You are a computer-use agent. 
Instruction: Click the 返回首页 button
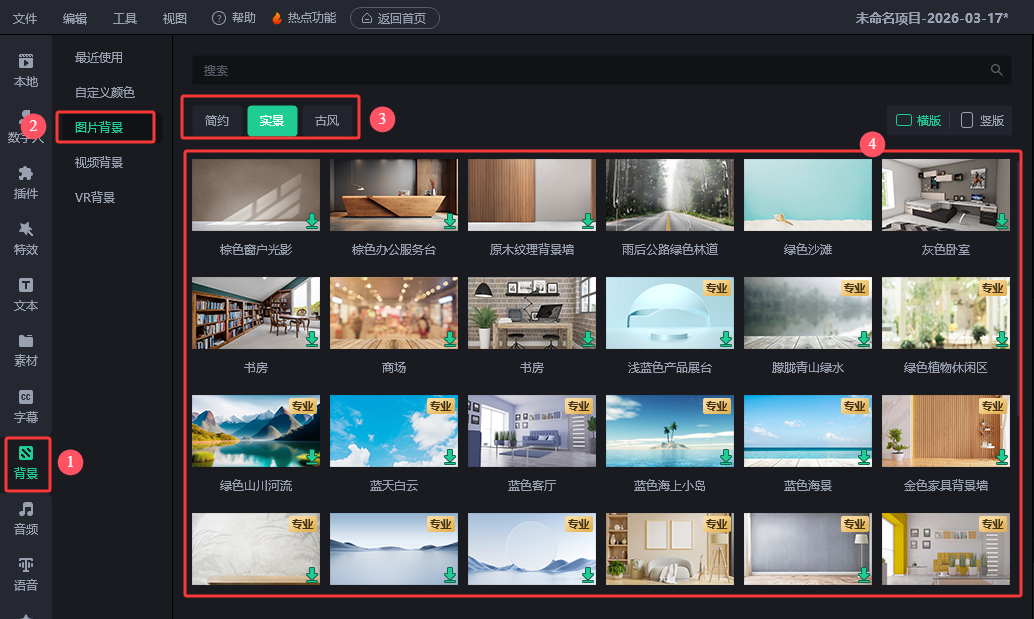click(x=395, y=19)
